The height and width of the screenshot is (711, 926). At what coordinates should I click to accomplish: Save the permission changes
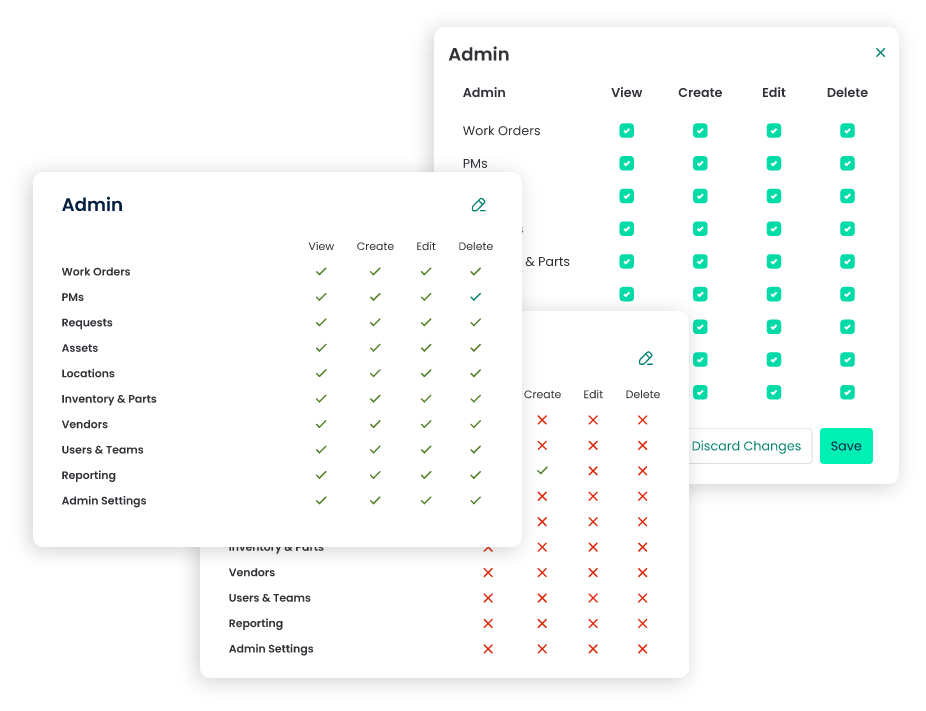pos(846,446)
